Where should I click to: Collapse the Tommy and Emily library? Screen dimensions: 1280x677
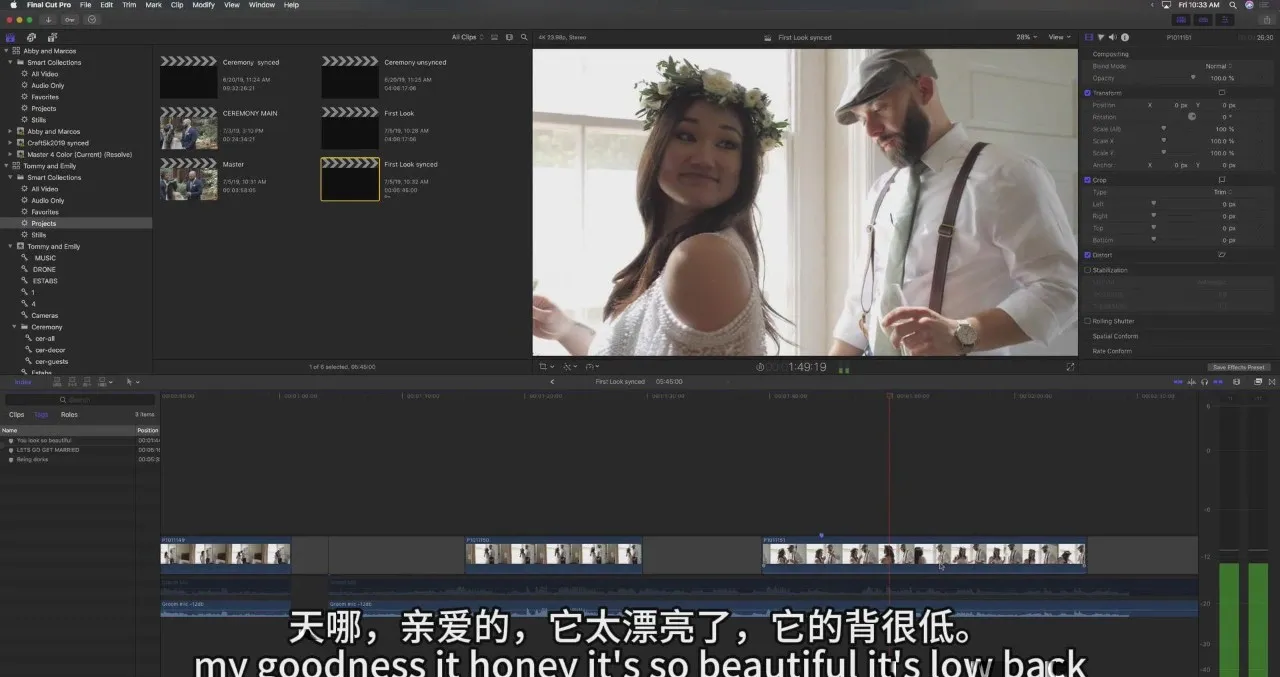coord(6,166)
